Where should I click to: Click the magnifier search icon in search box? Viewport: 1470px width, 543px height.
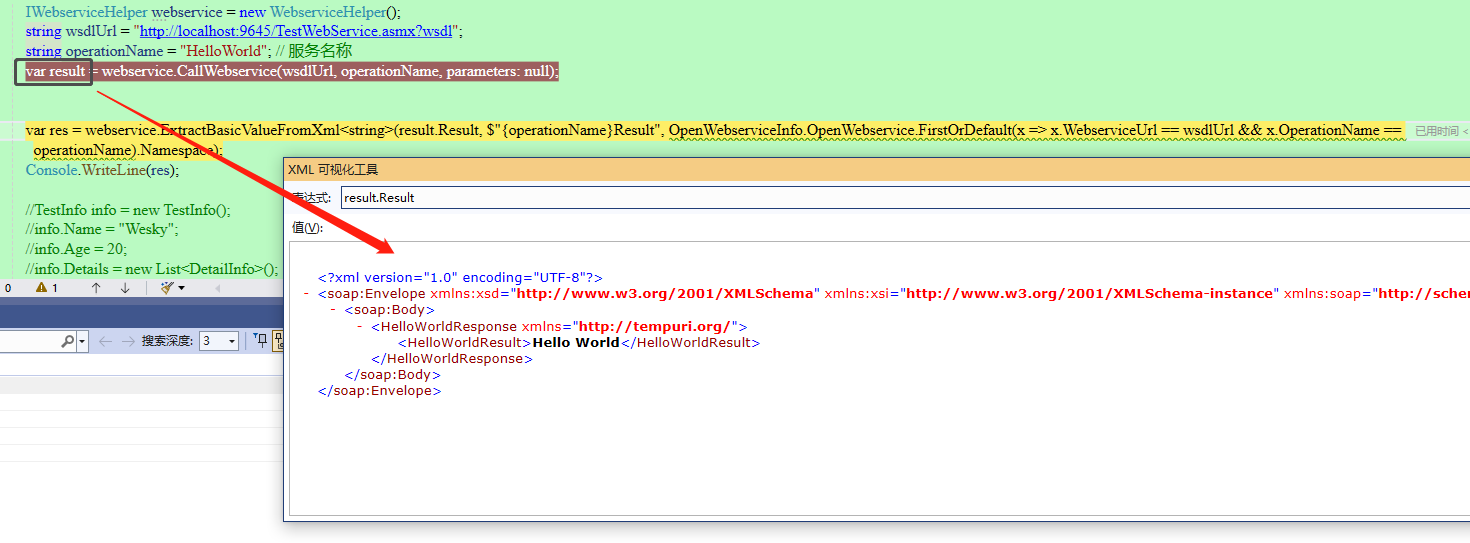click(x=67, y=341)
